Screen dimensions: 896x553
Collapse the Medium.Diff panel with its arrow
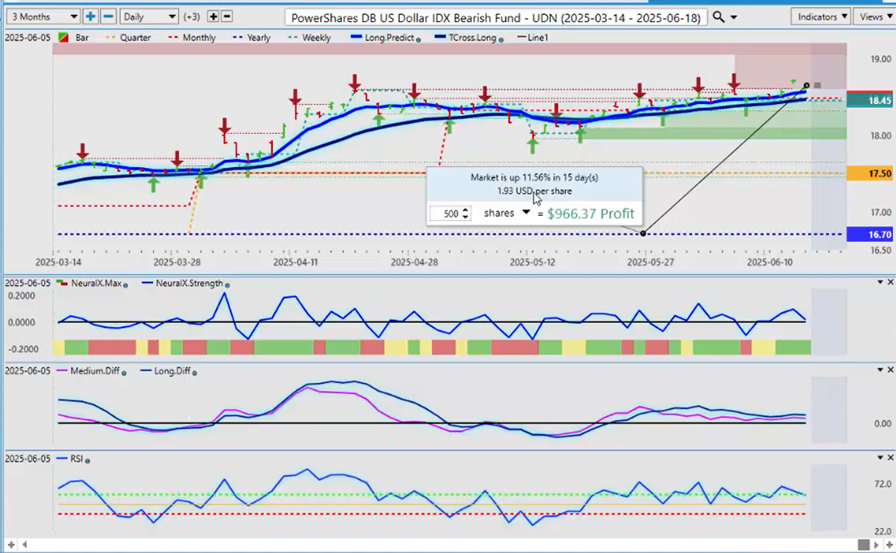tap(880, 370)
